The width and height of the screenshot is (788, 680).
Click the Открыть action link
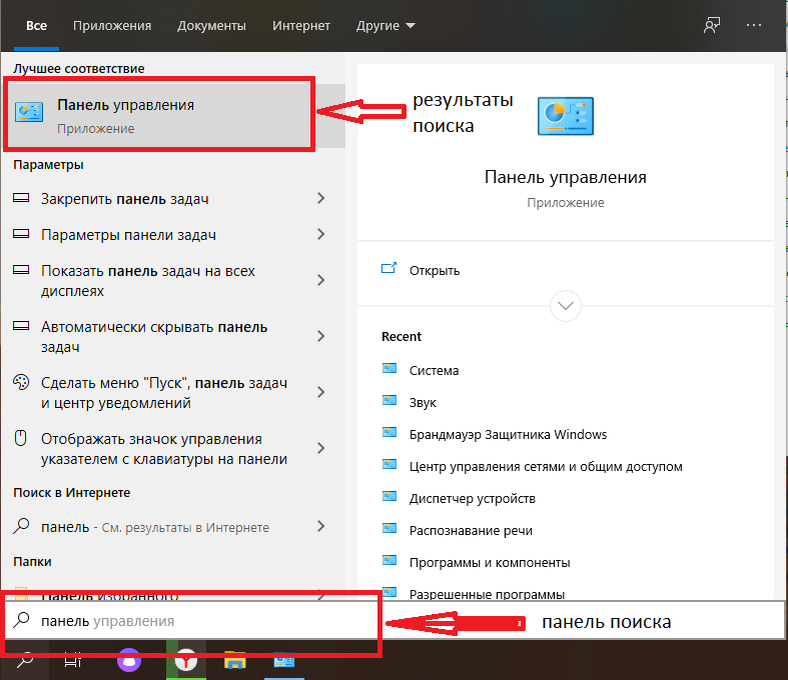(434, 270)
